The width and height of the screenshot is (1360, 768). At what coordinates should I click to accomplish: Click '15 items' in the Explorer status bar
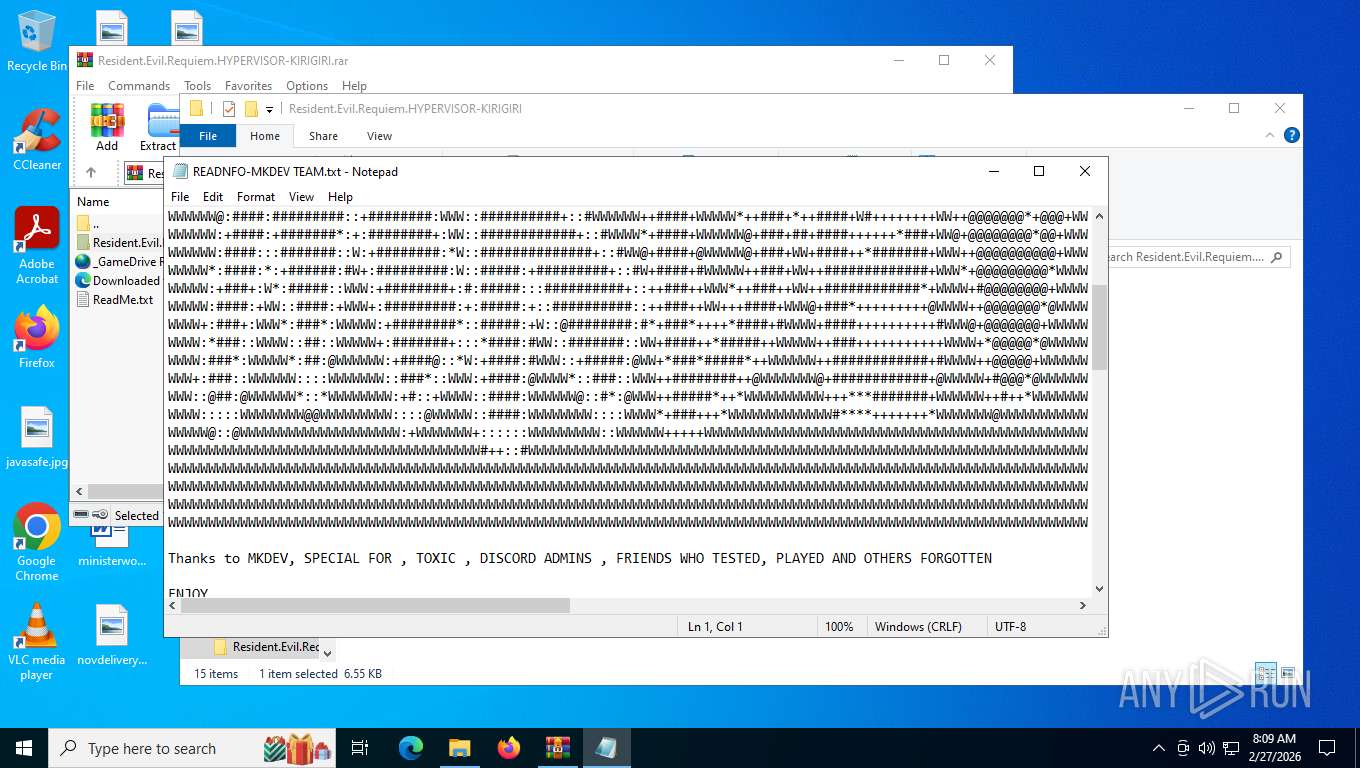216,674
